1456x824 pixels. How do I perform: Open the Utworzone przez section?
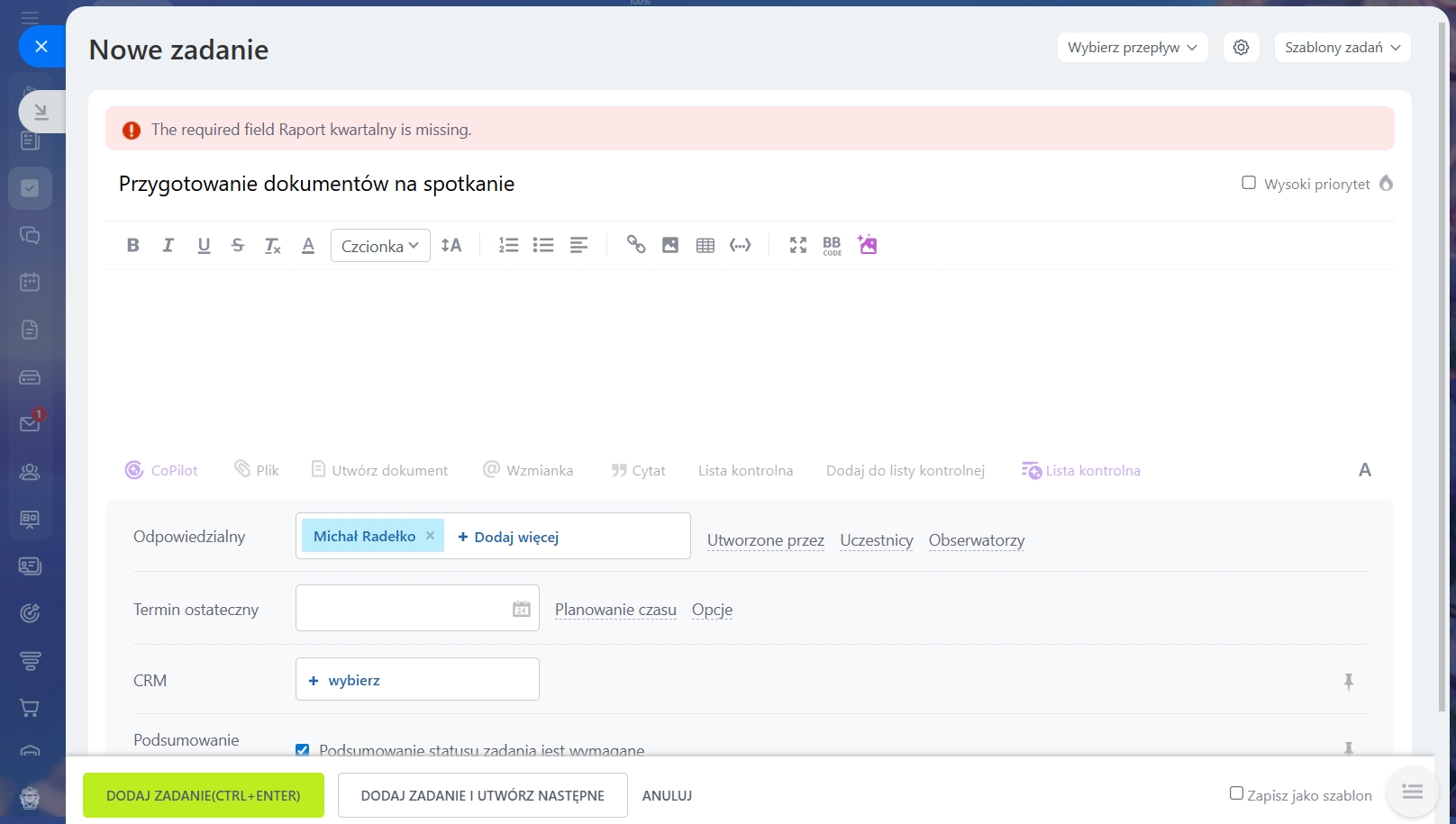click(x=766, y=540)
